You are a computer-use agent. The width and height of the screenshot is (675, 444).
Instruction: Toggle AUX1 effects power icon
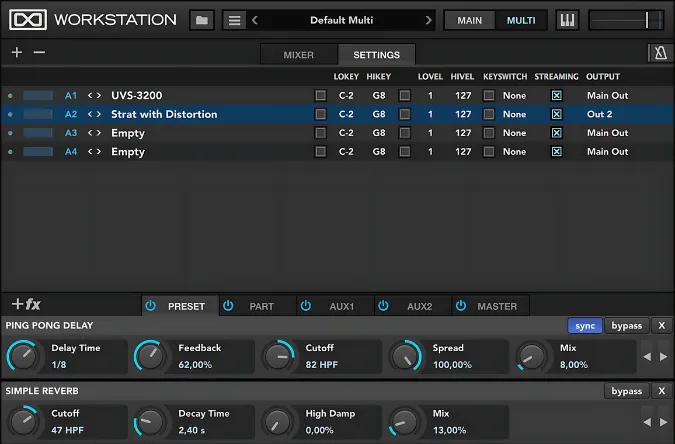pyautogui.click(x=306, y=306)
